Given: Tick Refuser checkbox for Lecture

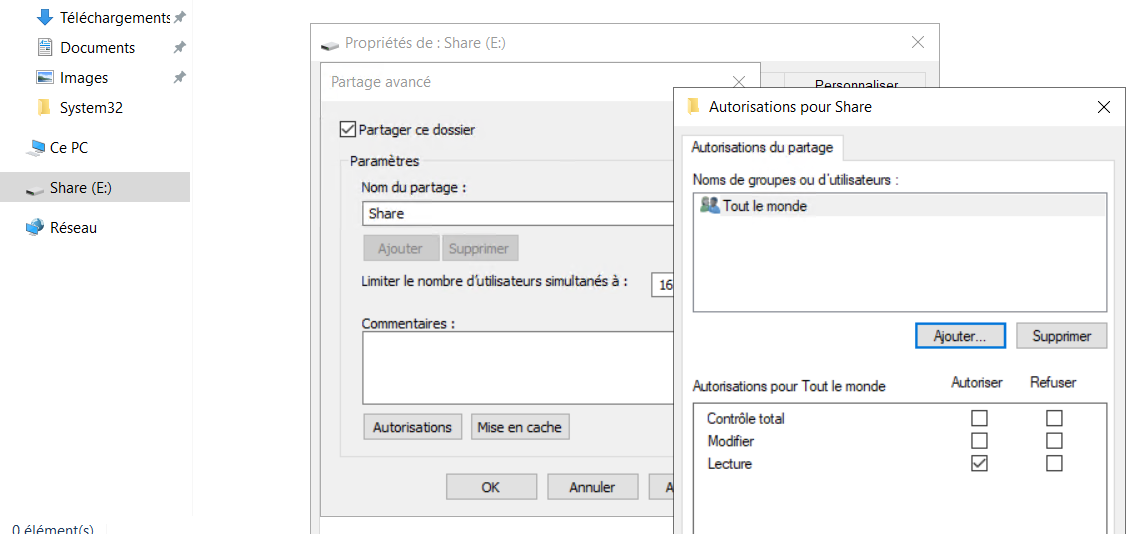Looking at the screenshot, I should 1054,463.
